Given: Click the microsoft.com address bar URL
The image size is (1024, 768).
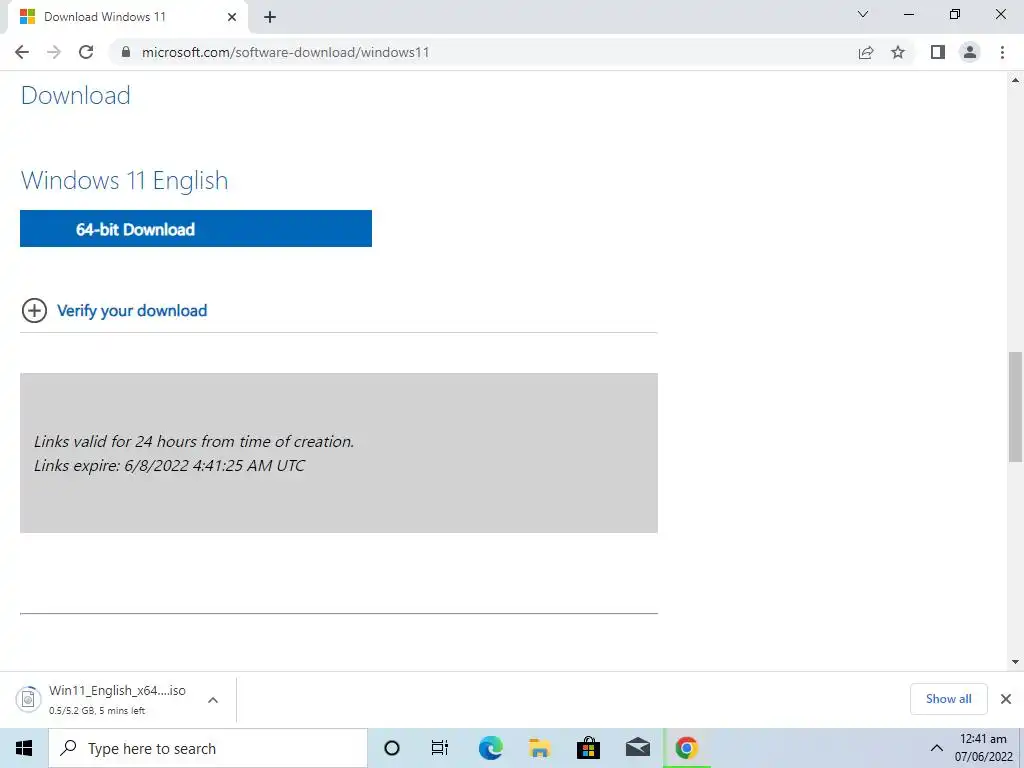Looking at the screenshot, I should pyautogui.click(x=285, y=52).
